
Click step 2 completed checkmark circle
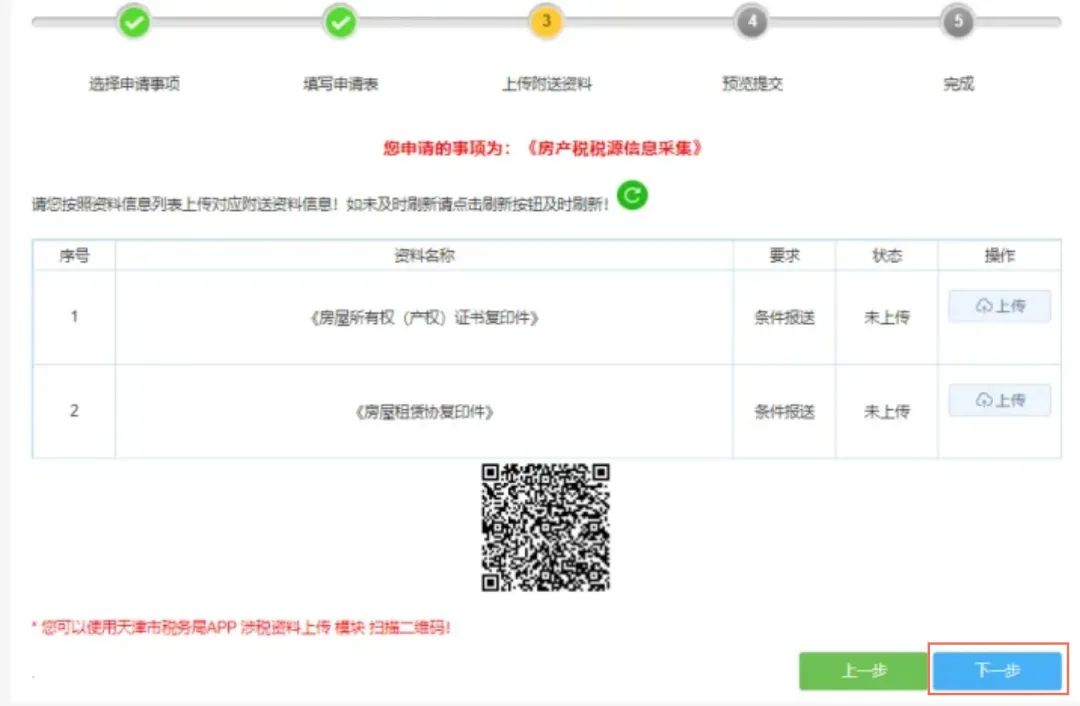tap(340, 22)
